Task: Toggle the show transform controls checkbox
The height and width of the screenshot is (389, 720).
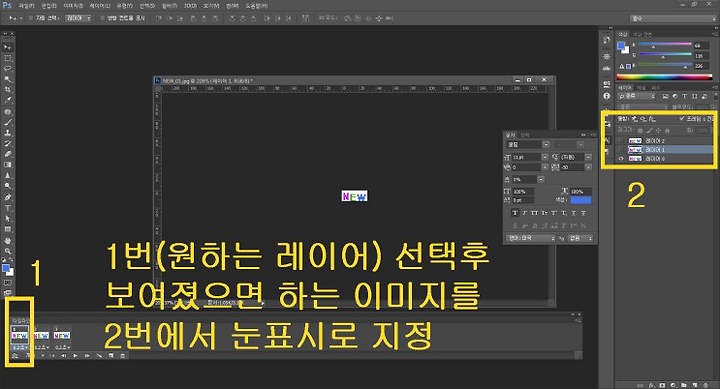Action: 102,18
